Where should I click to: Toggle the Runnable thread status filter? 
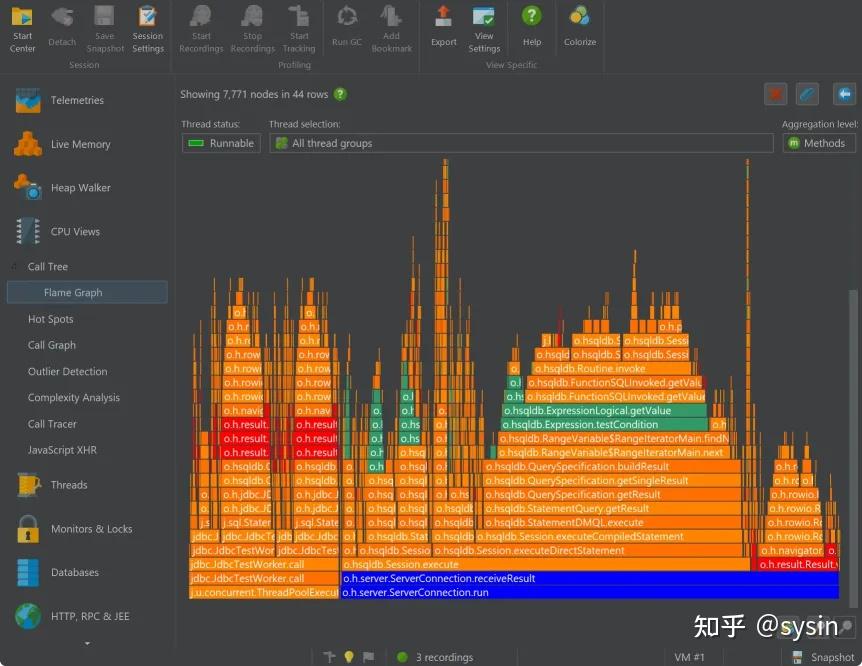[x=220, y=143]
